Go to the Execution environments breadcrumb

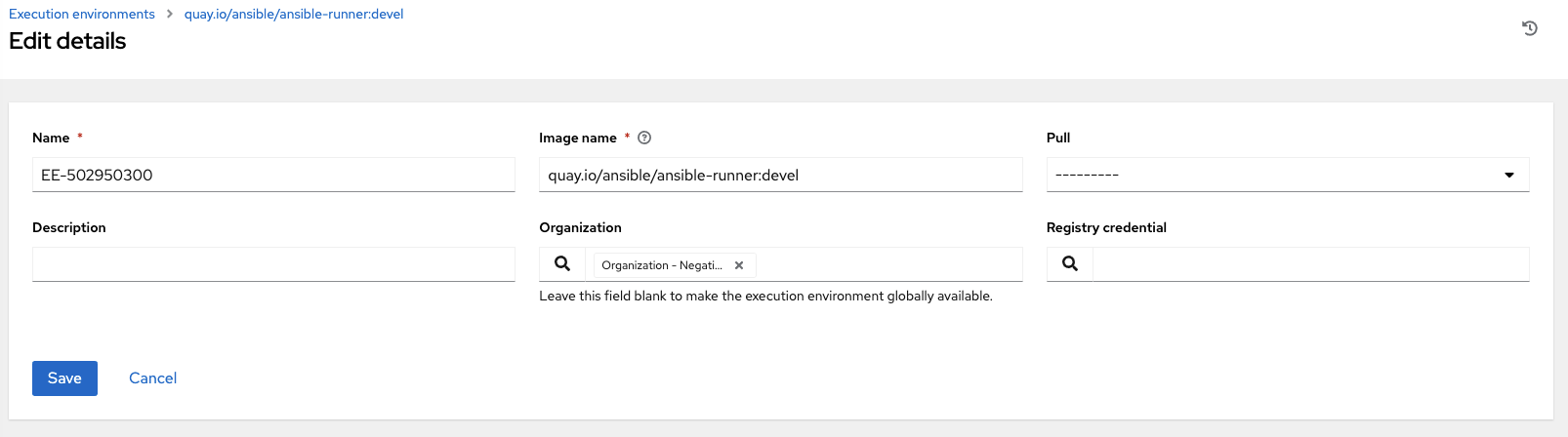click(82, 15)
